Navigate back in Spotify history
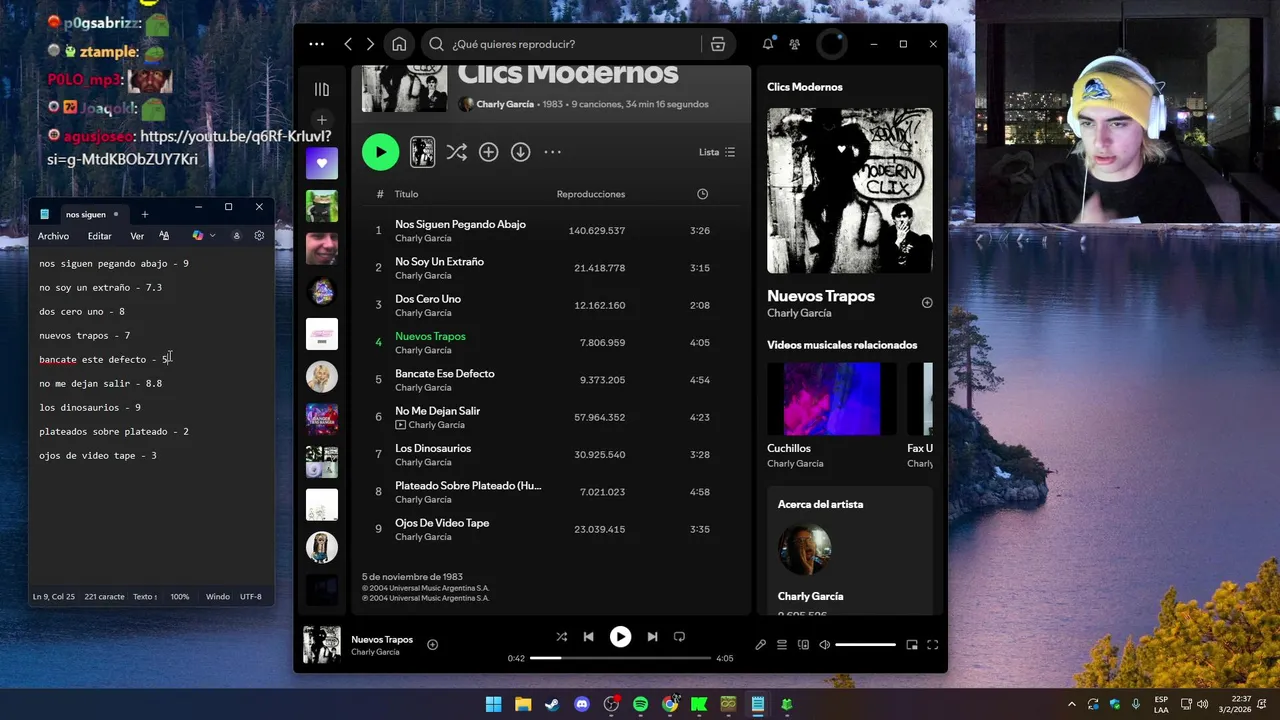This screenshot has width=1280, height=720. click(348, 44)
